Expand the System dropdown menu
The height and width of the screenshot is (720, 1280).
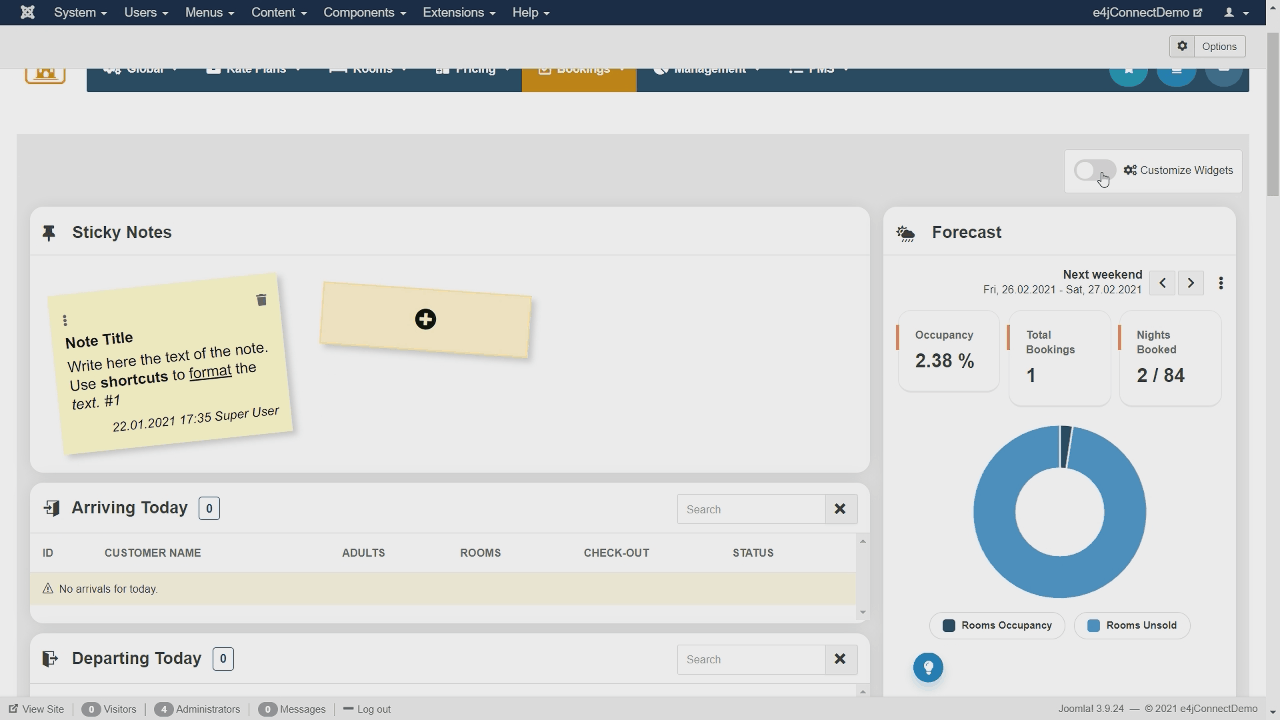click(x=80, y=12)
